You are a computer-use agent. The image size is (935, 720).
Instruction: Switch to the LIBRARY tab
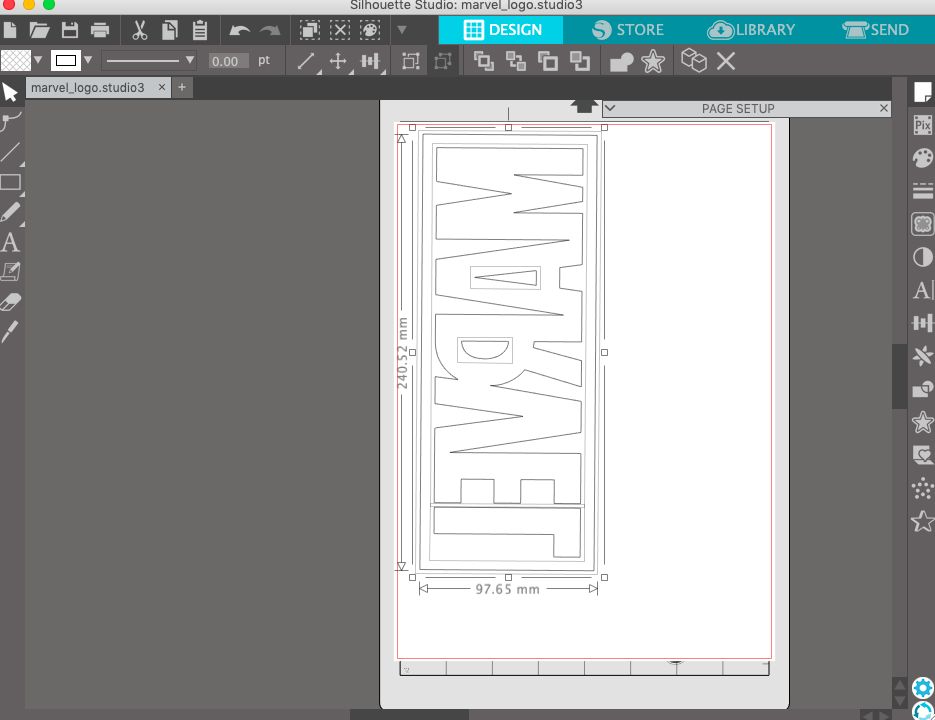pyautogui.click(x=751, y=30)
